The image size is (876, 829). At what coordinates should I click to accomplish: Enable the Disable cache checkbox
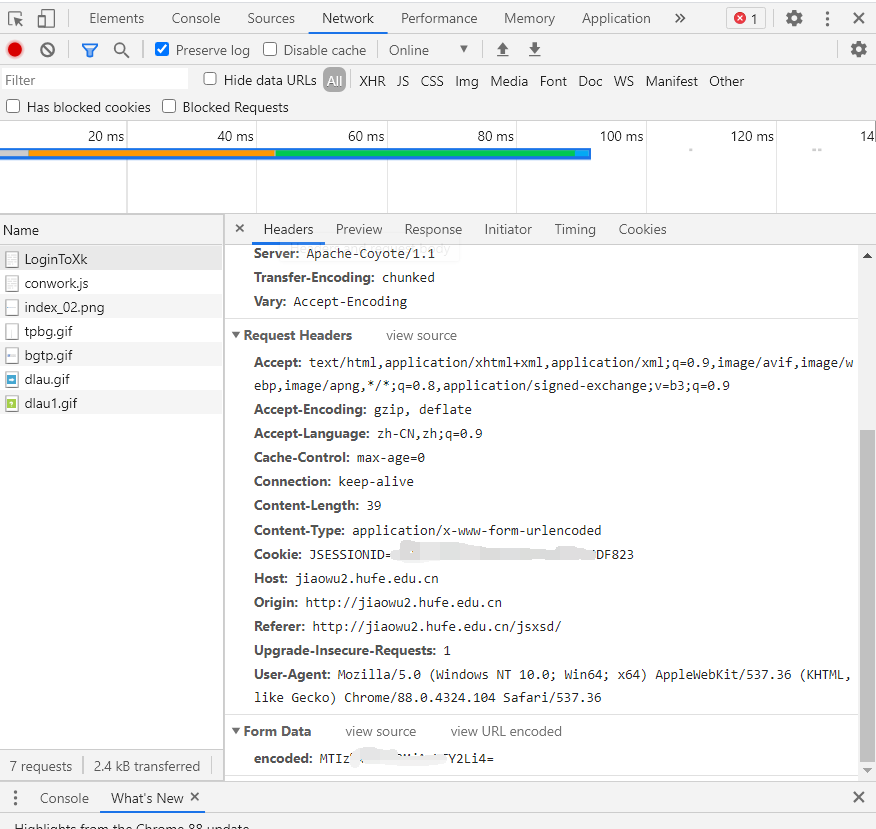270,49
